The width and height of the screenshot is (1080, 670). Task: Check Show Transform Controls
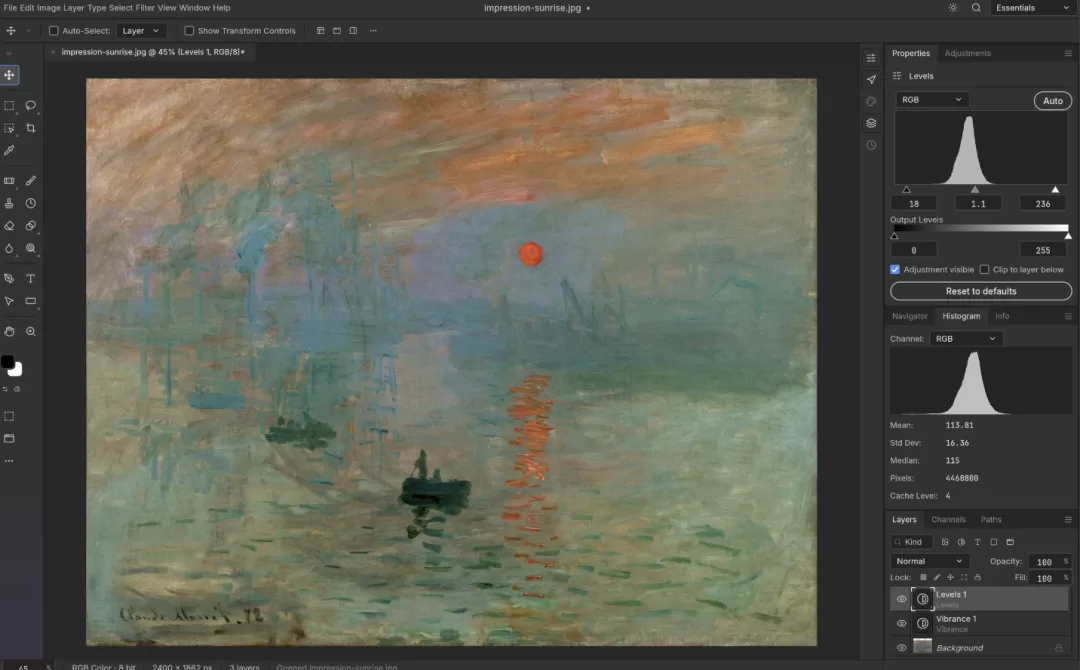click(x=189, y=30)
